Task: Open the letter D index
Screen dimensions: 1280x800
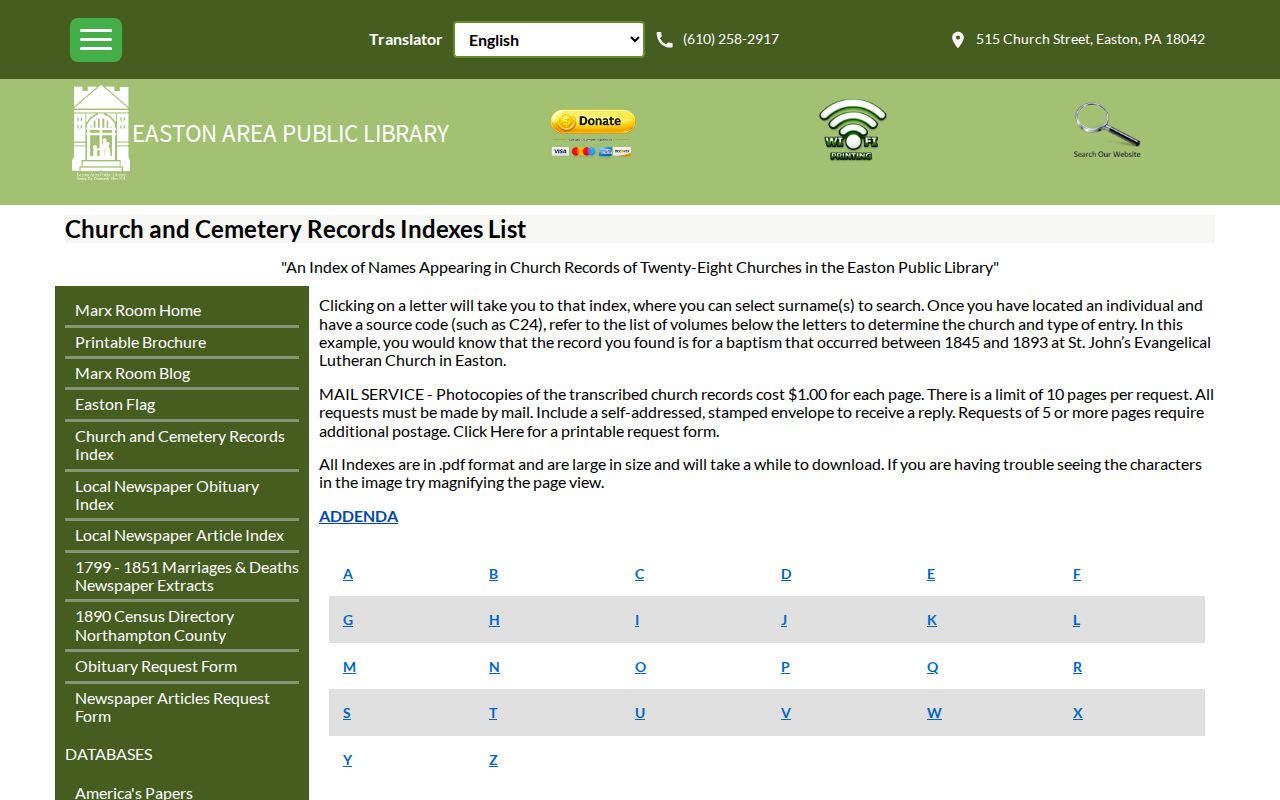Action: [x=786, y=574]
